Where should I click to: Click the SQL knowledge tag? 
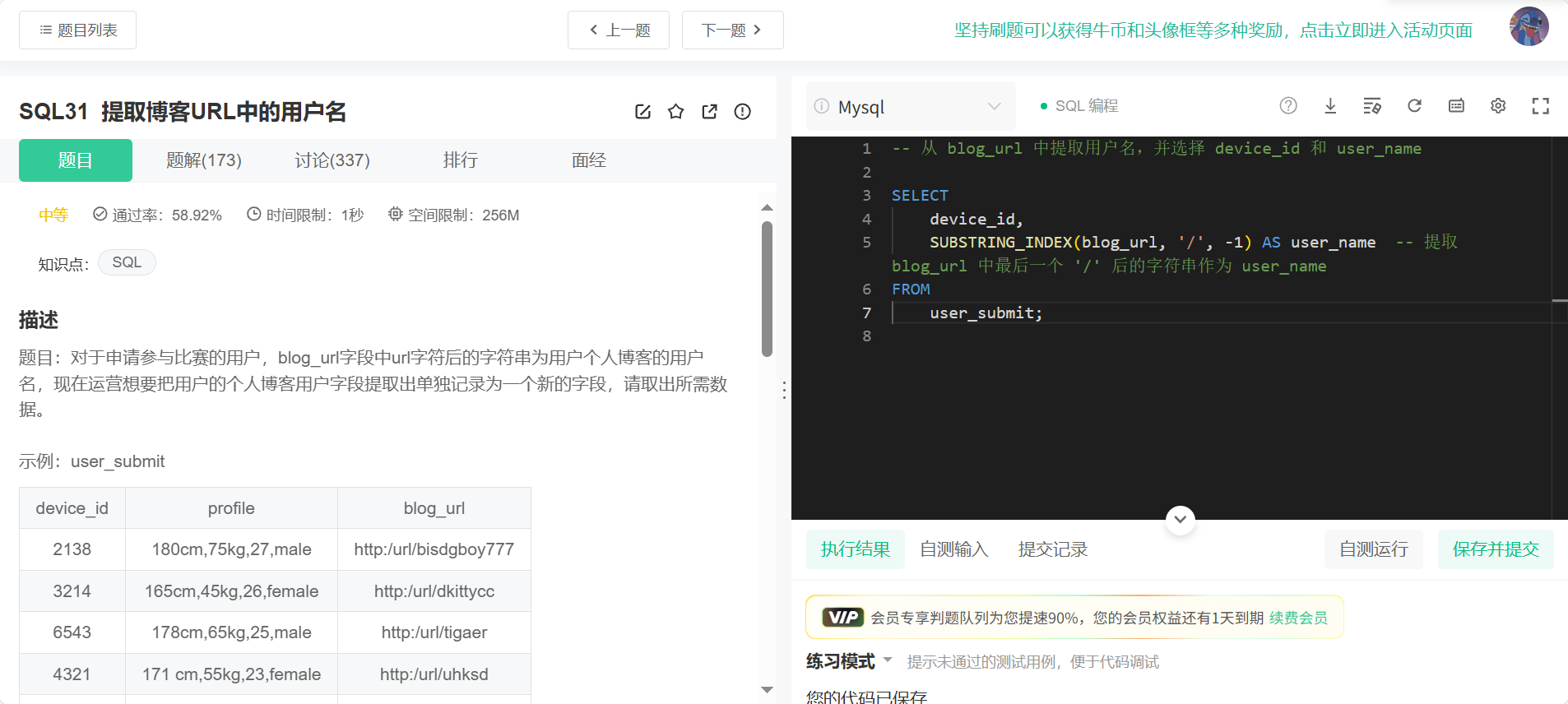click(x=127, y=262)
